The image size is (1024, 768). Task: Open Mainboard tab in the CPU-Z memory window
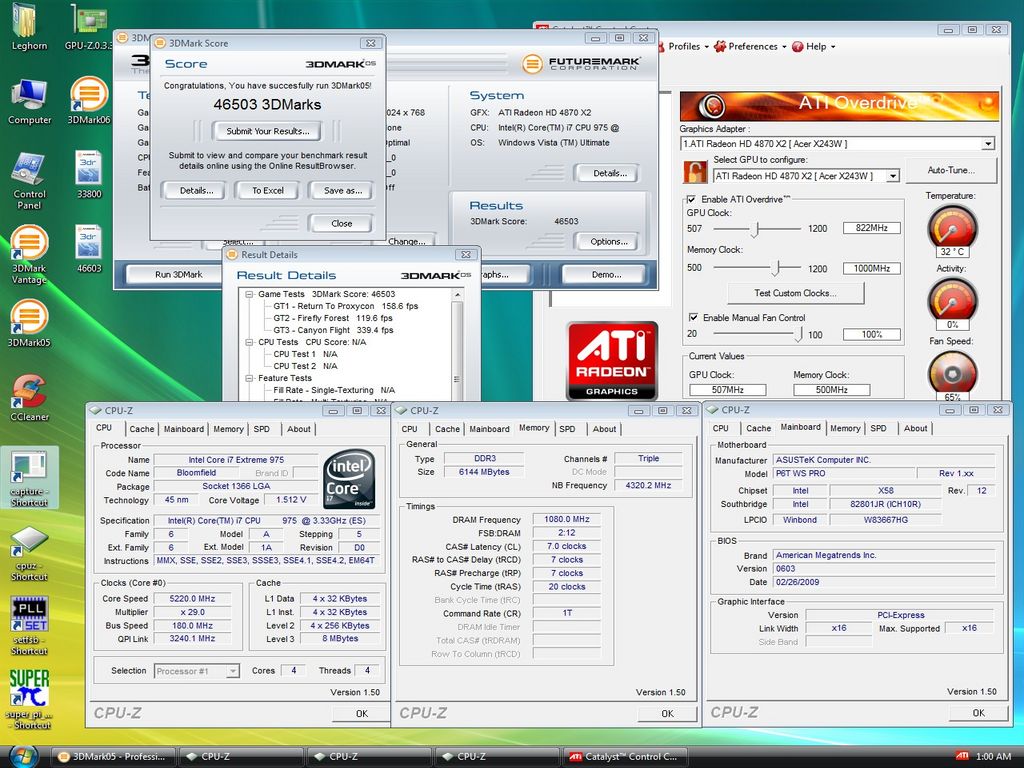pos(489,429)
